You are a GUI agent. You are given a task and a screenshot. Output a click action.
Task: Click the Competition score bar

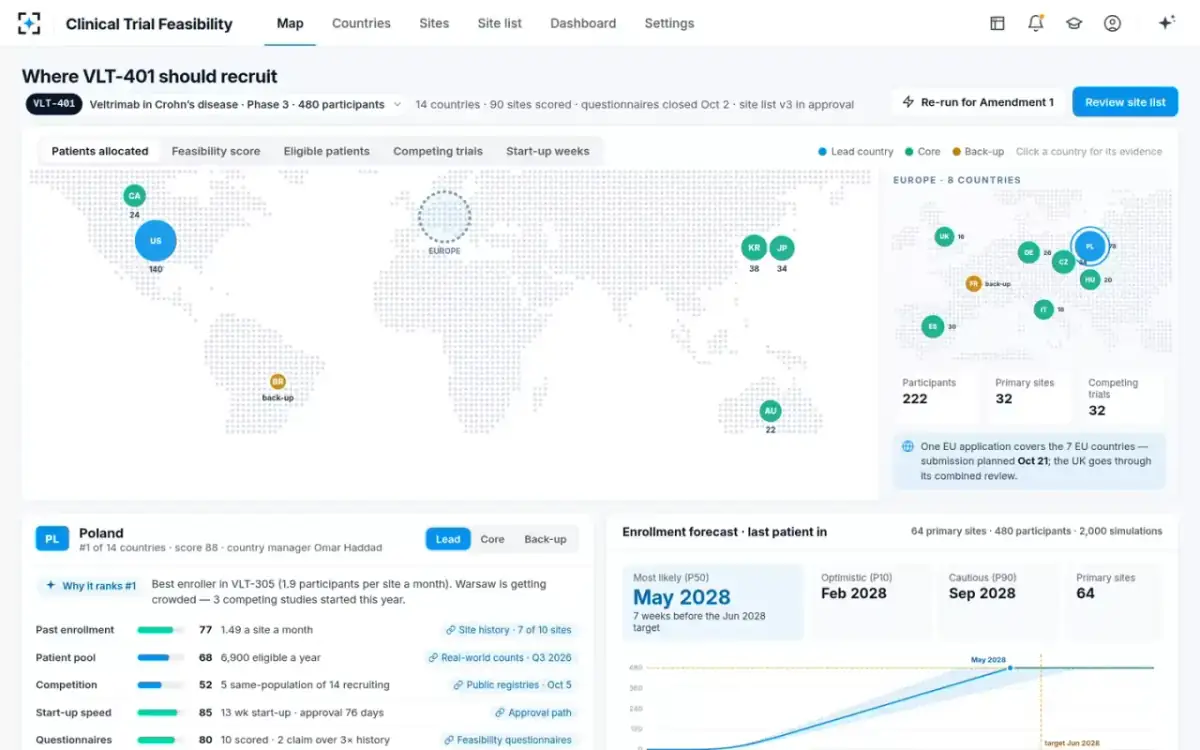pos(160,685)
